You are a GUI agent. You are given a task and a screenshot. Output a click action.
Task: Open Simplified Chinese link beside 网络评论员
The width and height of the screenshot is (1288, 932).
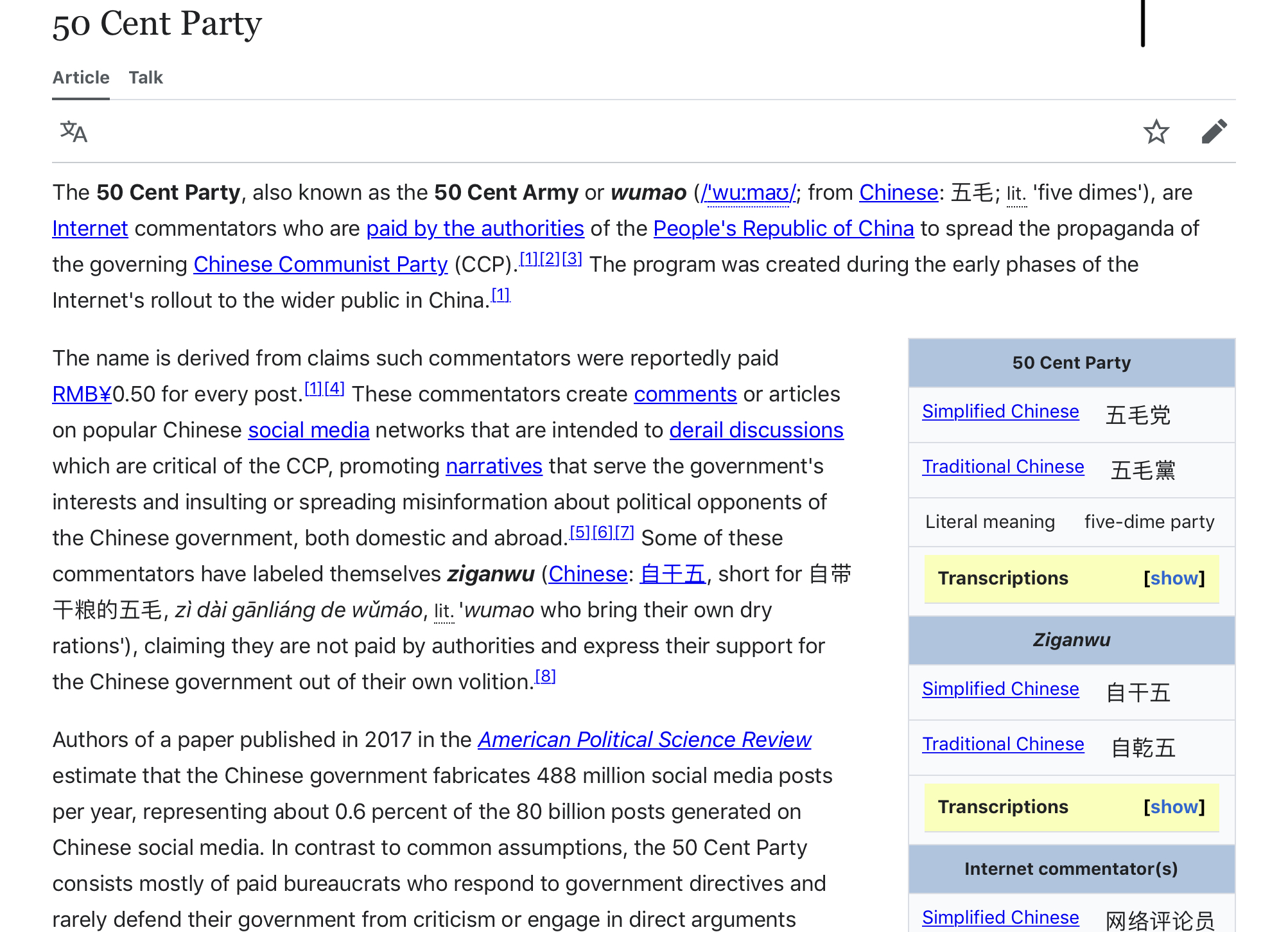pos(1000,918)
